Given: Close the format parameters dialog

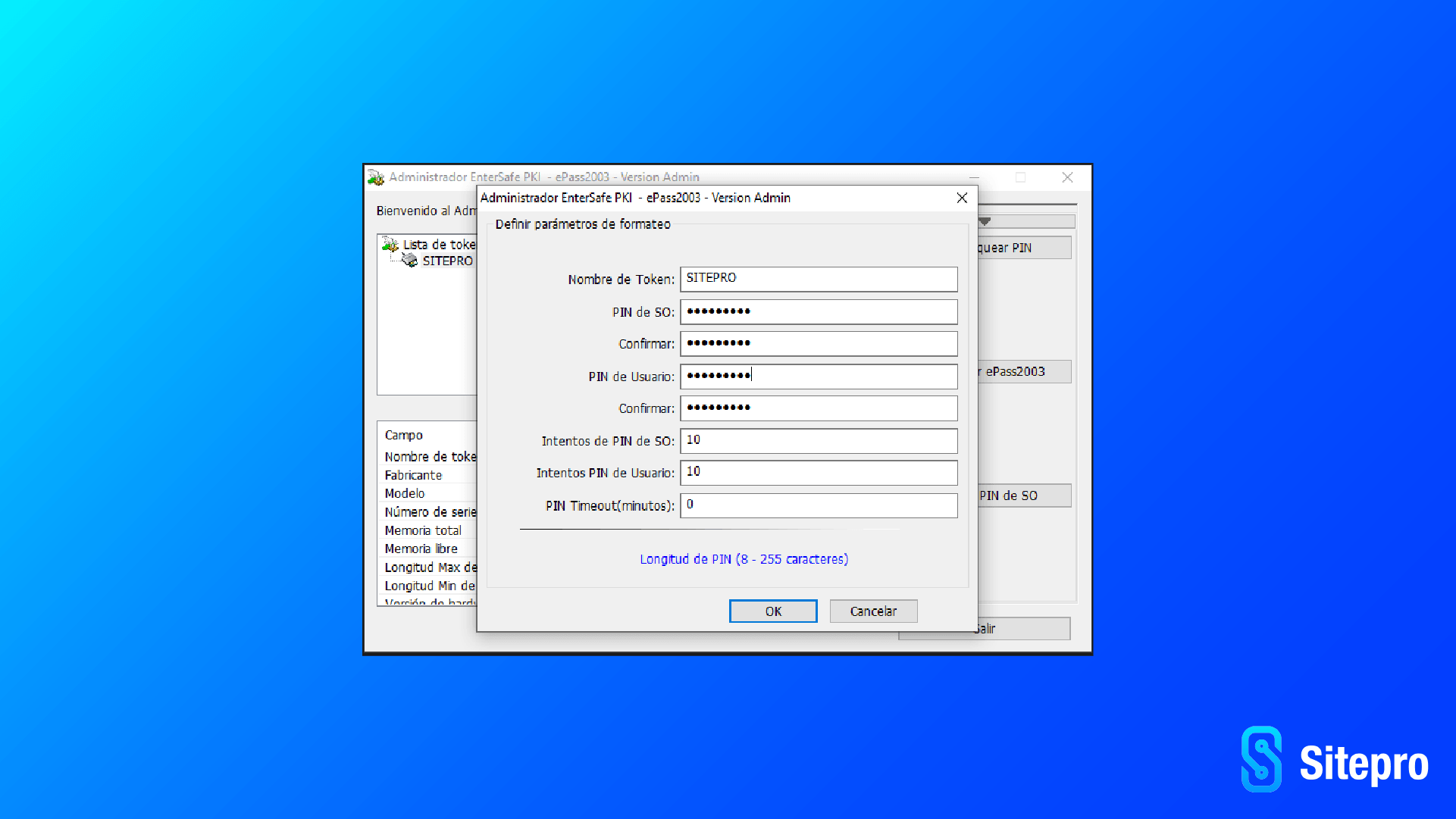Looking at the screenshot, I should (x=962, y=198).
